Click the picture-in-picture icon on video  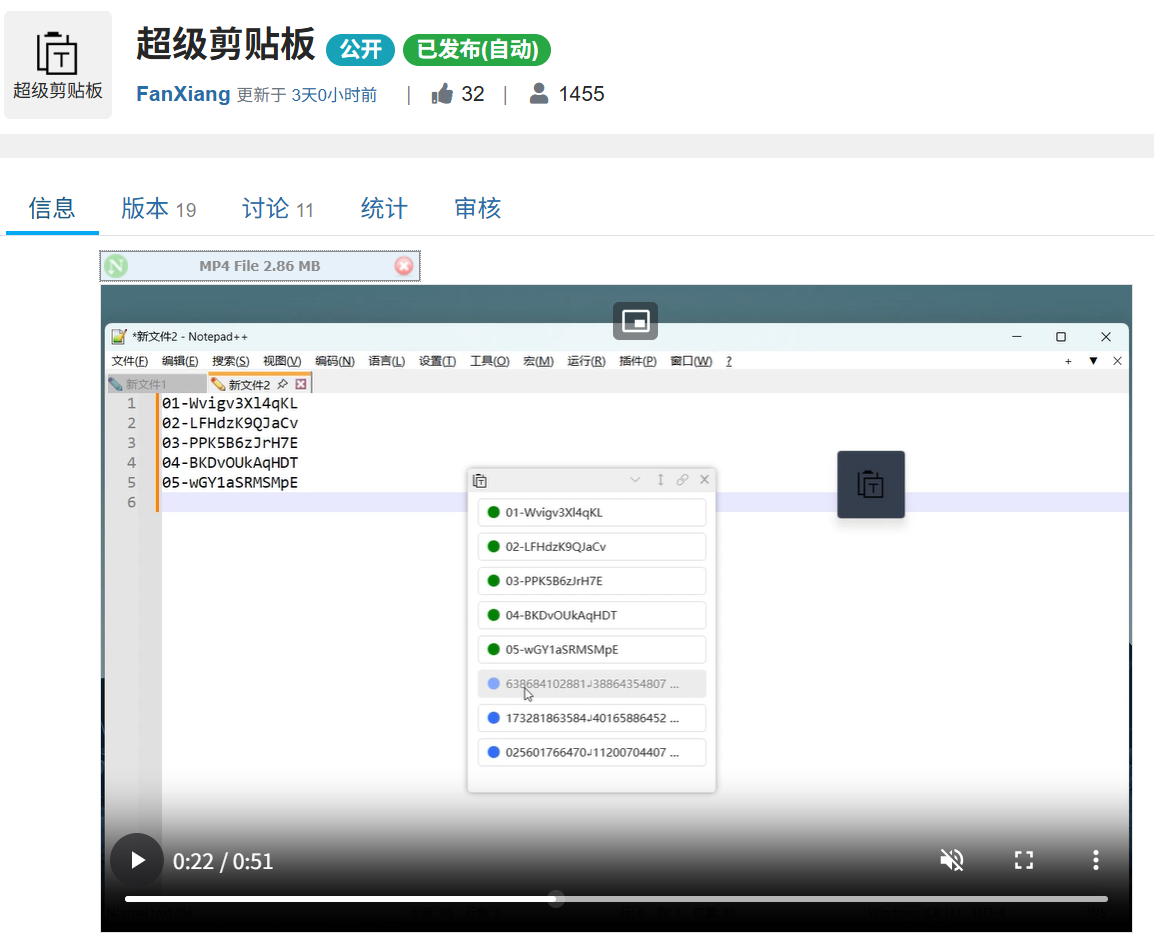pyautogui.click(x=635, y=321)
